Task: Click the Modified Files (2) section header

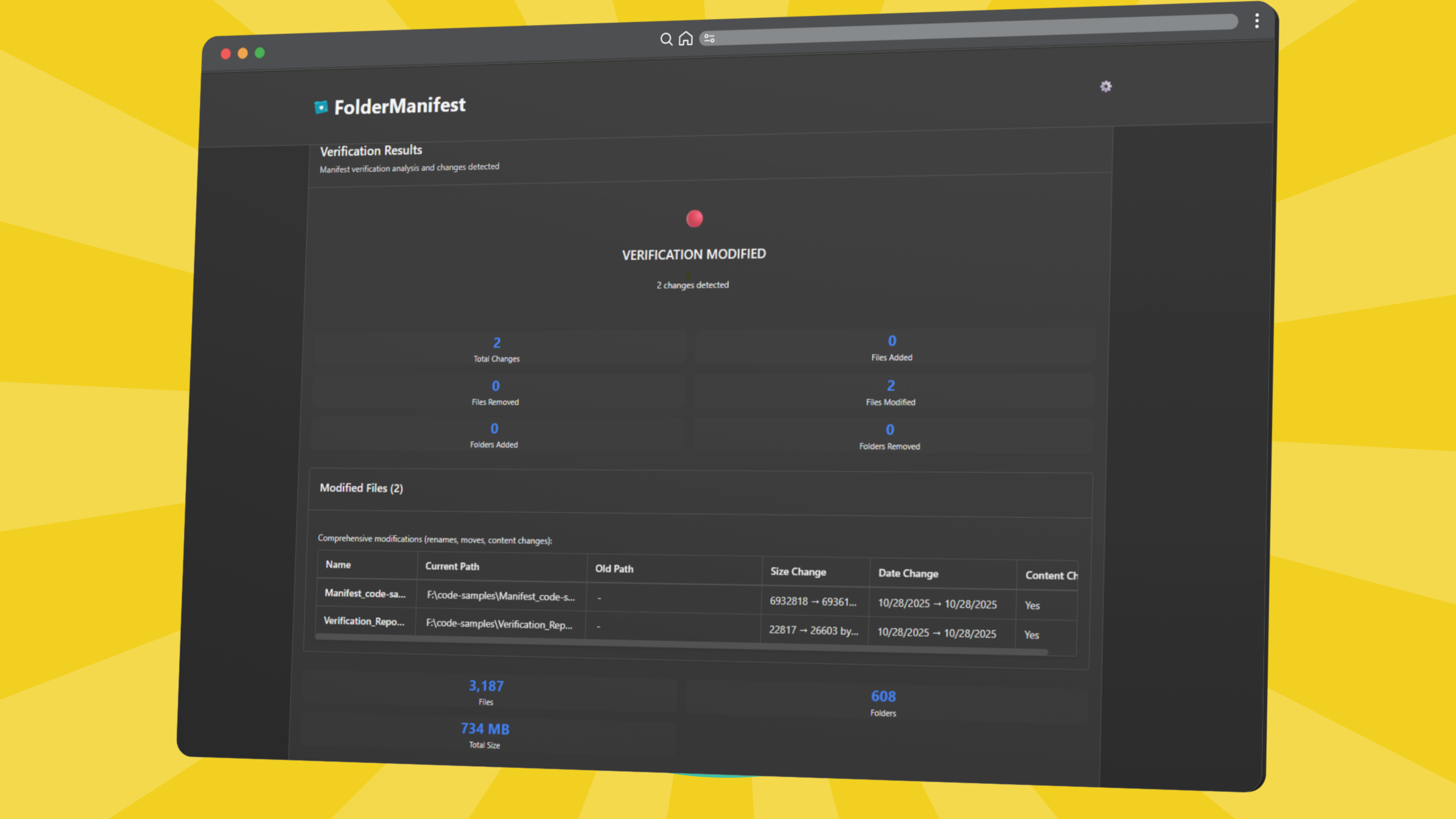Action: (361, 488)
